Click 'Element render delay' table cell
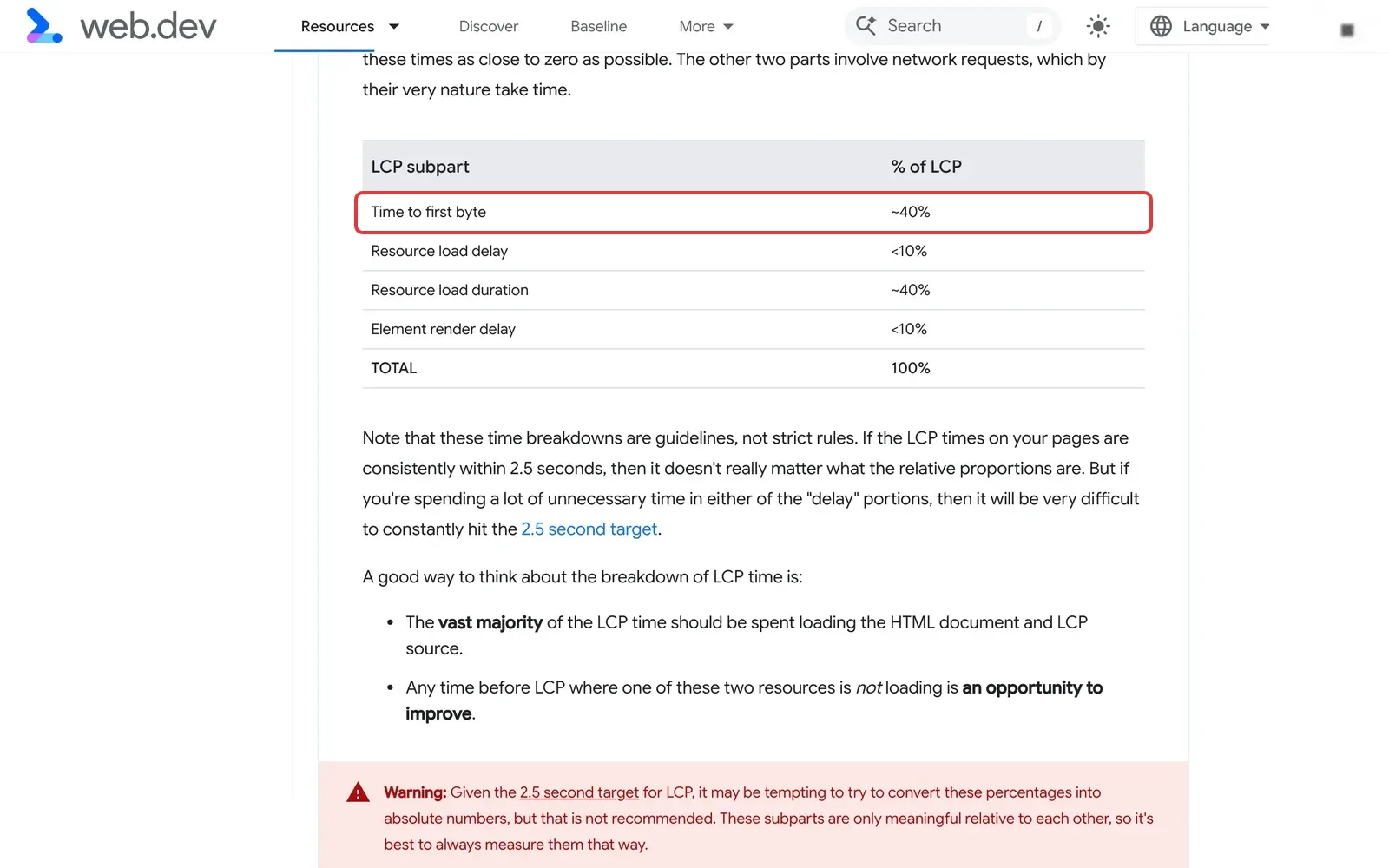1389x868 pixels. 443,329
